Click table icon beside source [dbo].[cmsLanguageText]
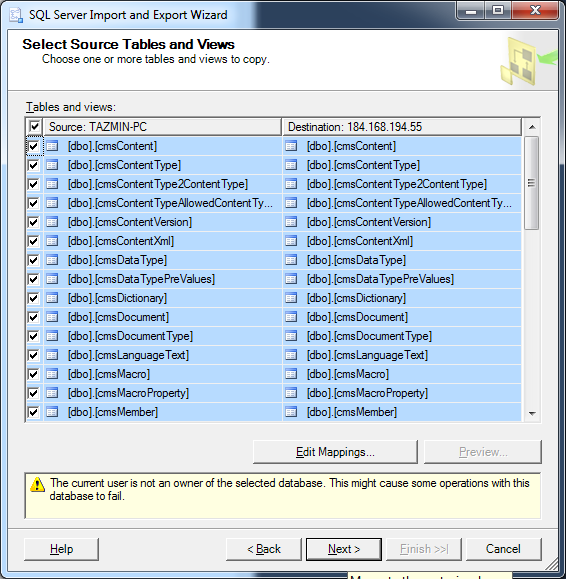Viewport: 566px width, 579px height. click(52, 355)
